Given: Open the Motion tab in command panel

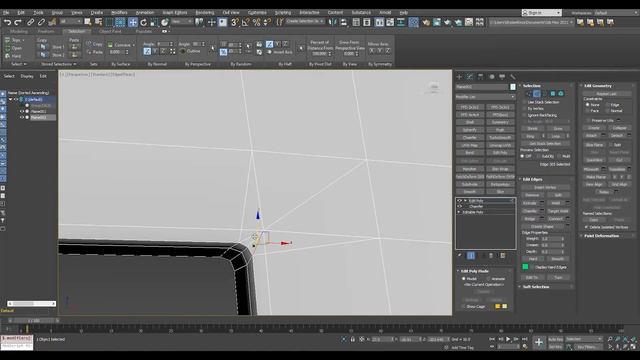Looking at the screenshot, I should 491,77.
